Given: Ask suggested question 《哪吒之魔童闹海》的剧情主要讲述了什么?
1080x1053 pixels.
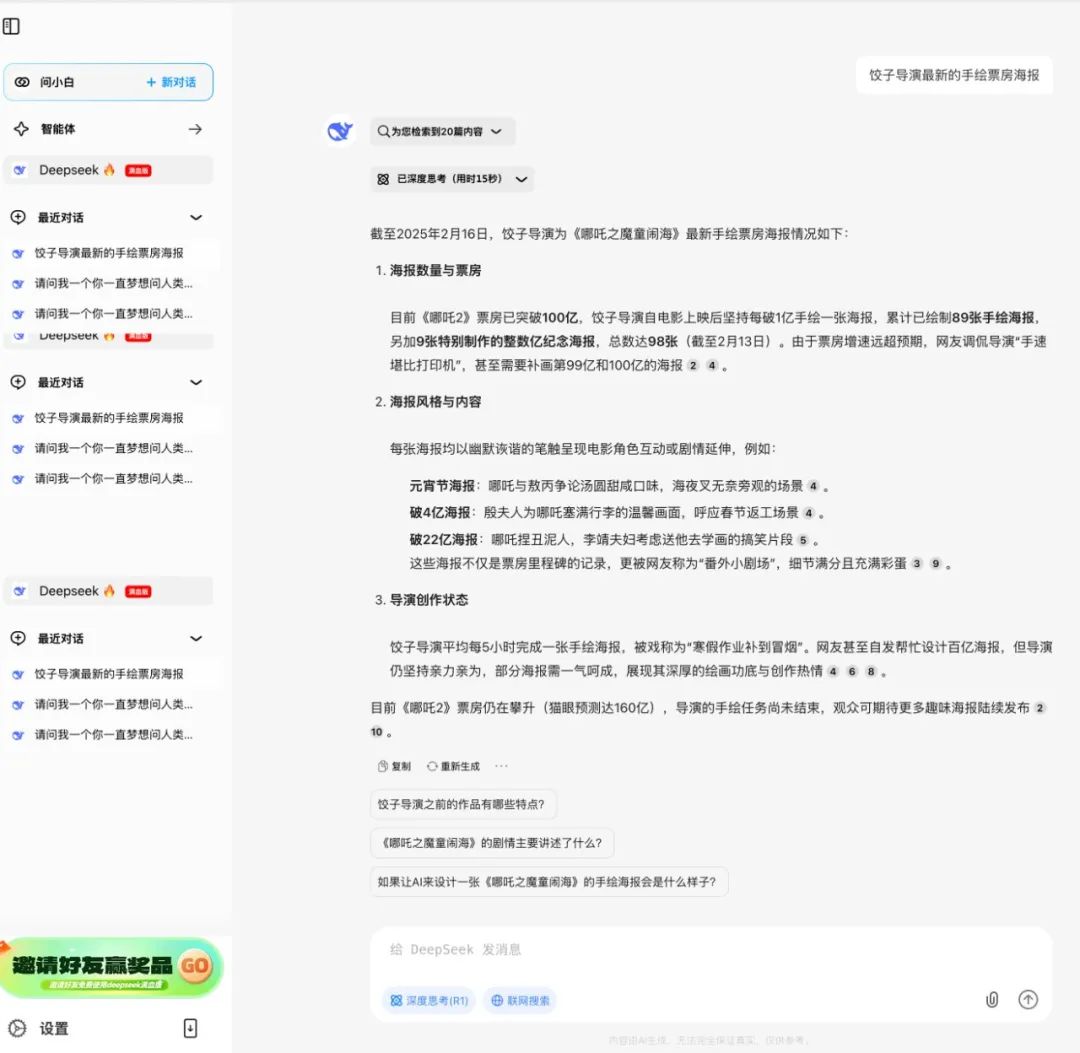Looking at the screenshot, I should [492, 843].
